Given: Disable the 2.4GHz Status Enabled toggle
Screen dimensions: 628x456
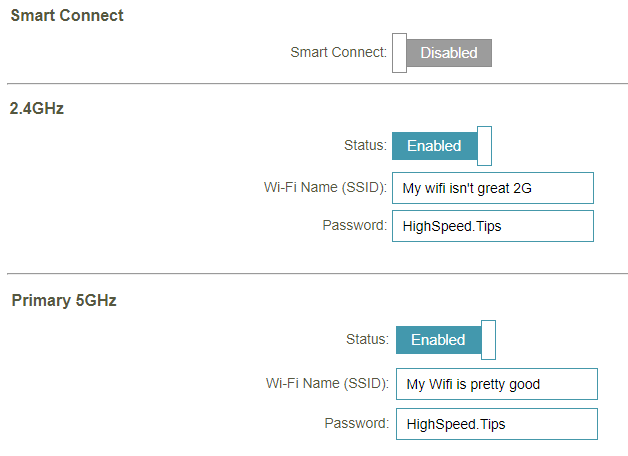Looking at the screenshot, I should click(x=442, y=146).
